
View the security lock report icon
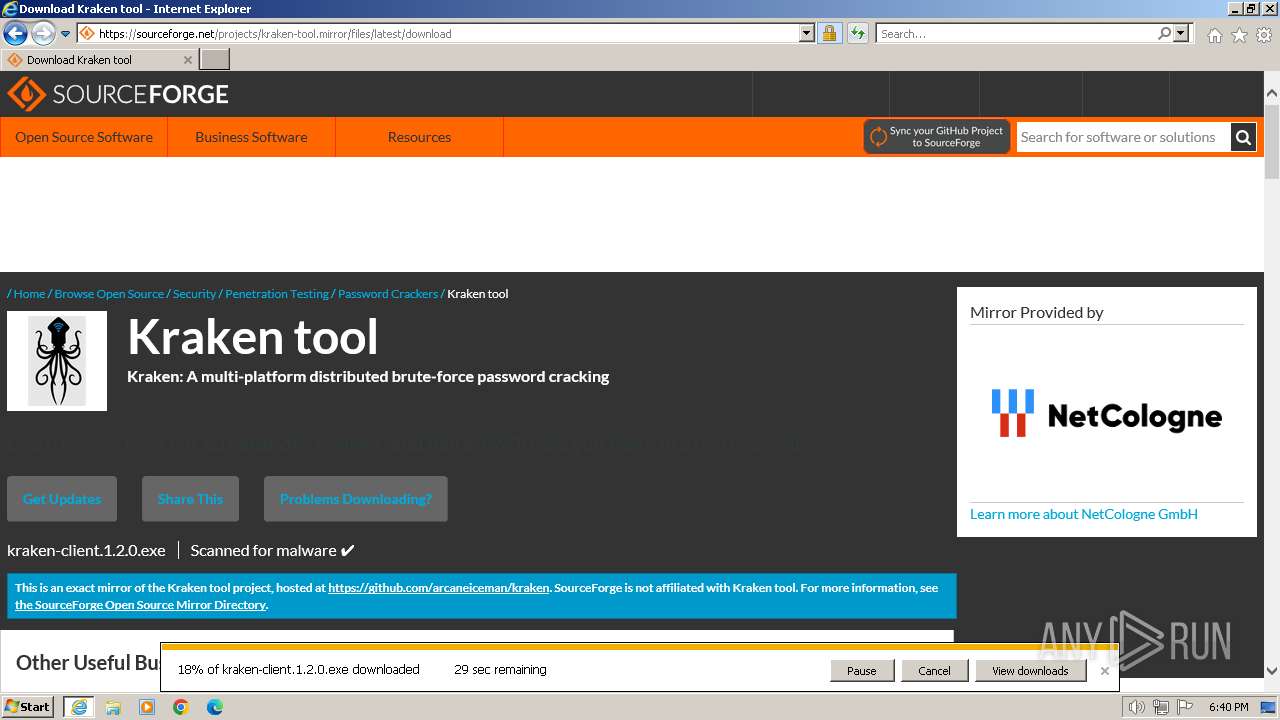[x=829, y=33]
